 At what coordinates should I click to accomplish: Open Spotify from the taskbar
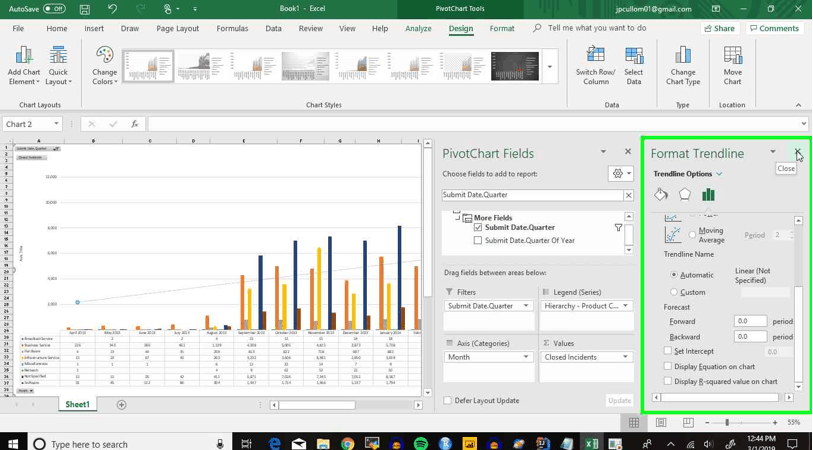[420, 443]
